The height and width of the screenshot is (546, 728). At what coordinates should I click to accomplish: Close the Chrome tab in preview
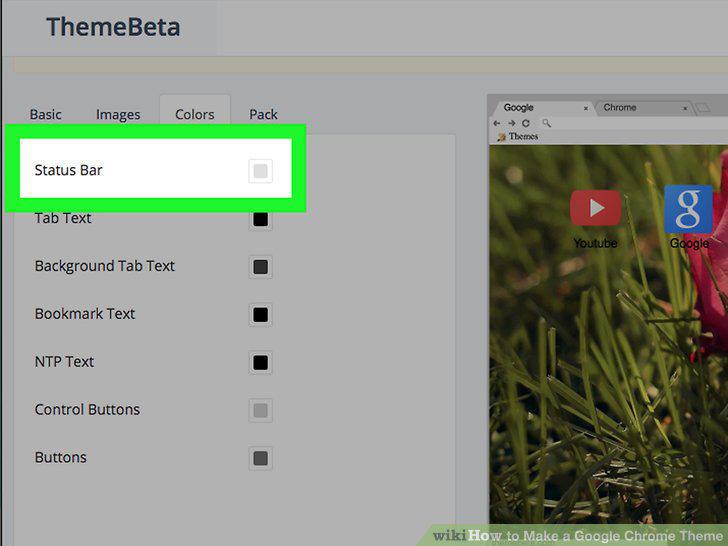685,108
